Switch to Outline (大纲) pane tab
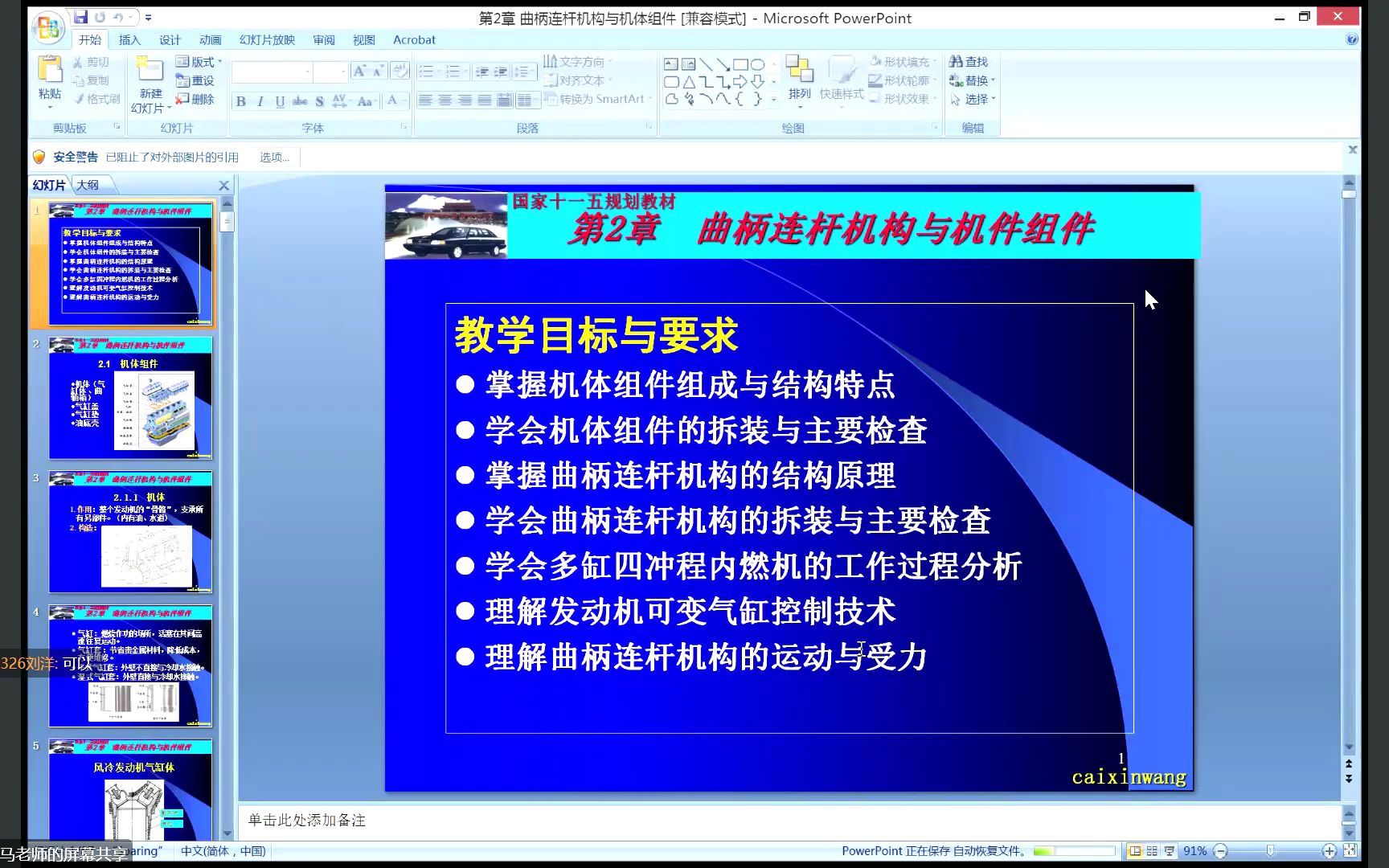Image resolution: width=1389 pixels, height=868 pixels. [88, 185]
